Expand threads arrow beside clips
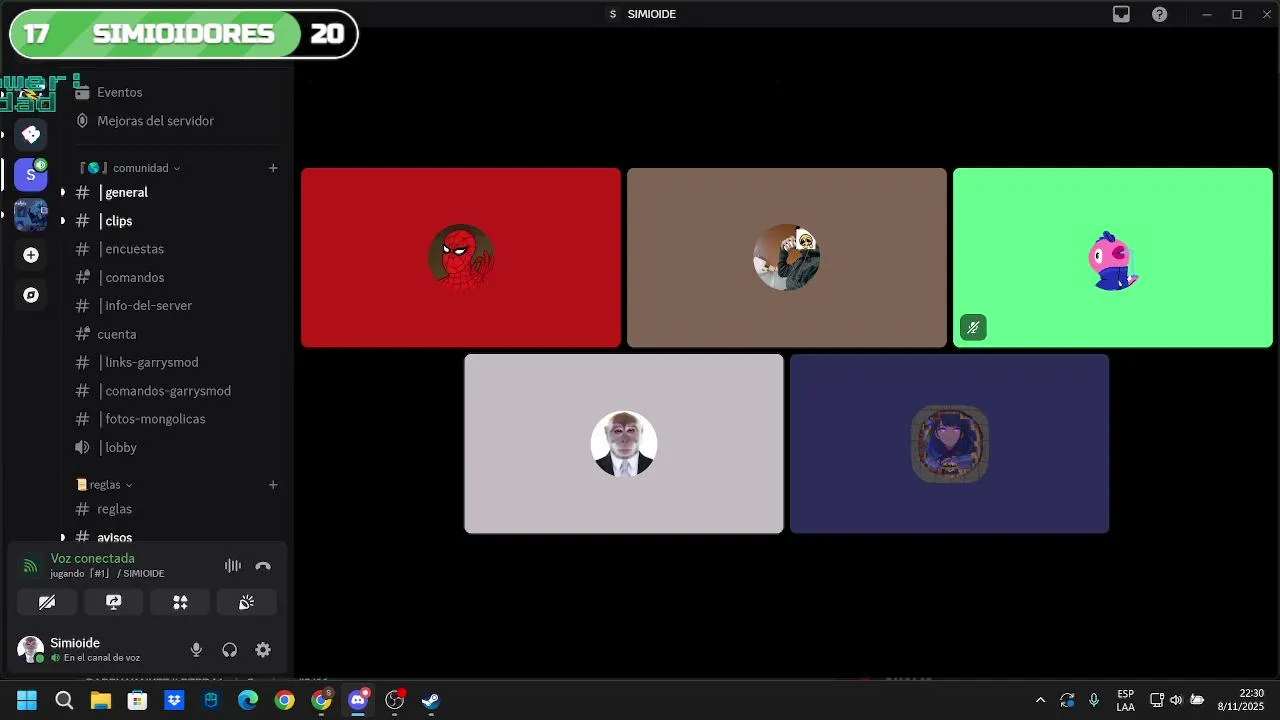 (62, 221)
